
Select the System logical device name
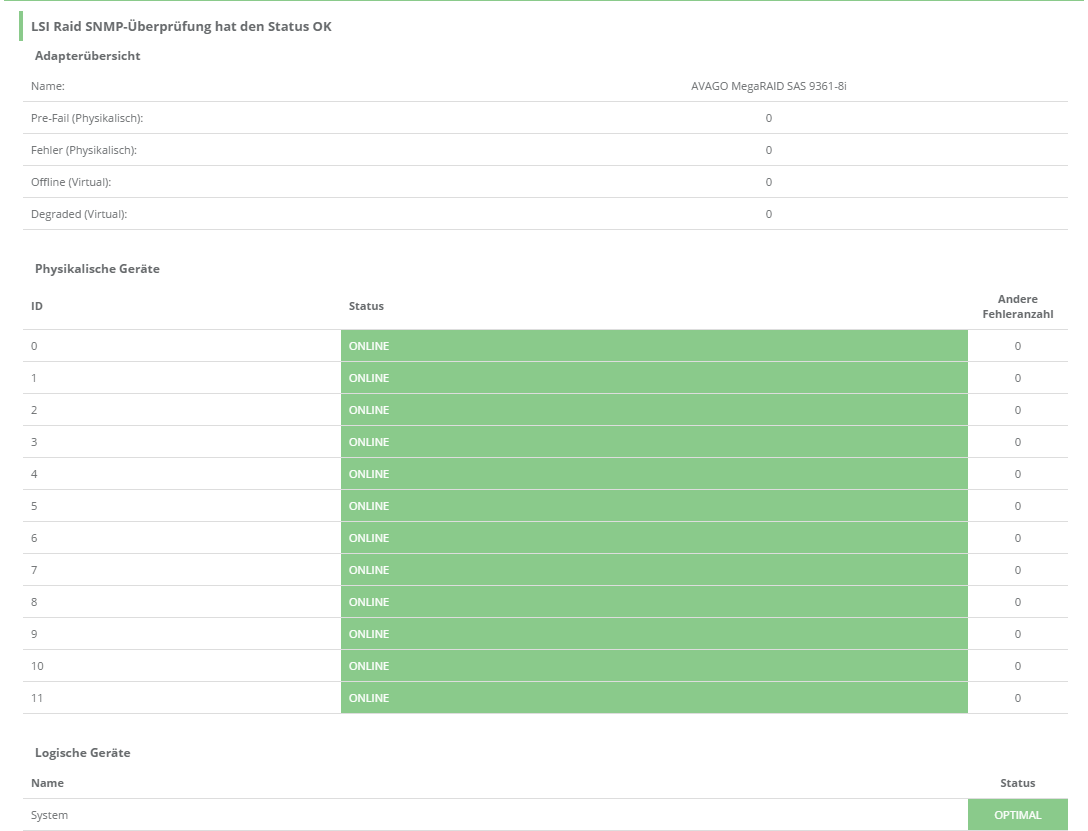coord(49,815)
